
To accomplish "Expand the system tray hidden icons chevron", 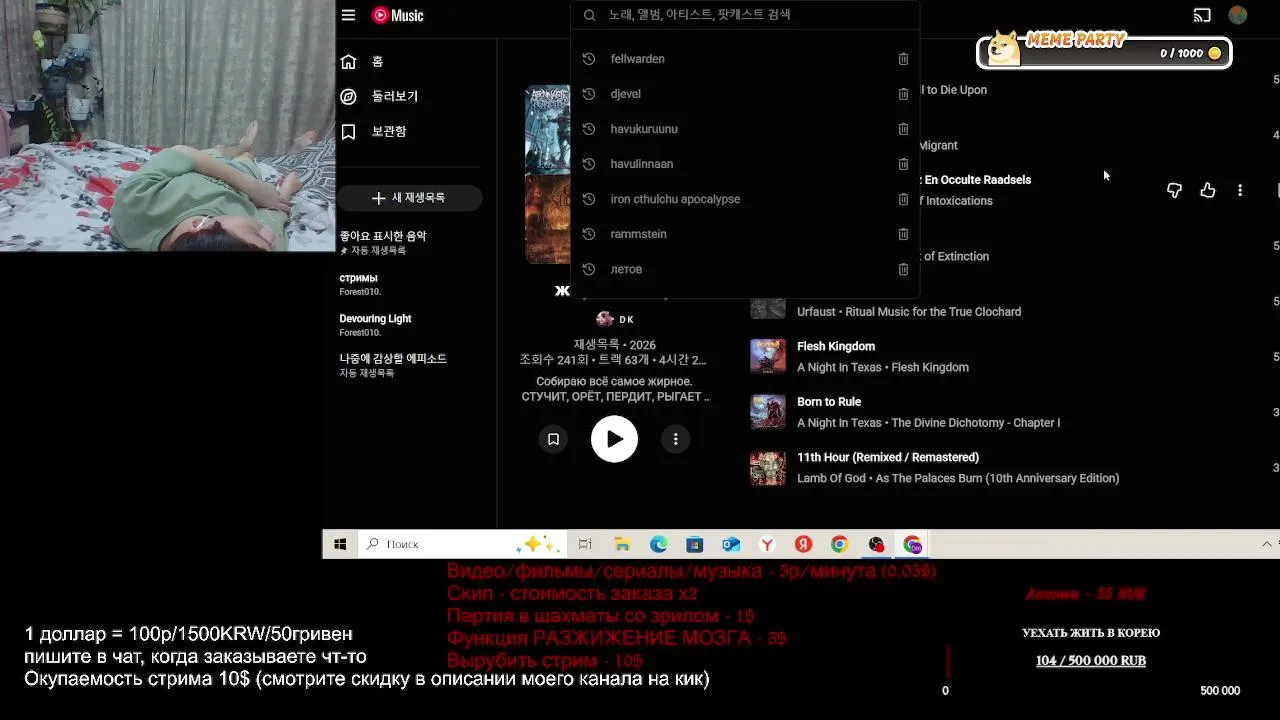I will pyautogui.click(x=1267, y=544).
